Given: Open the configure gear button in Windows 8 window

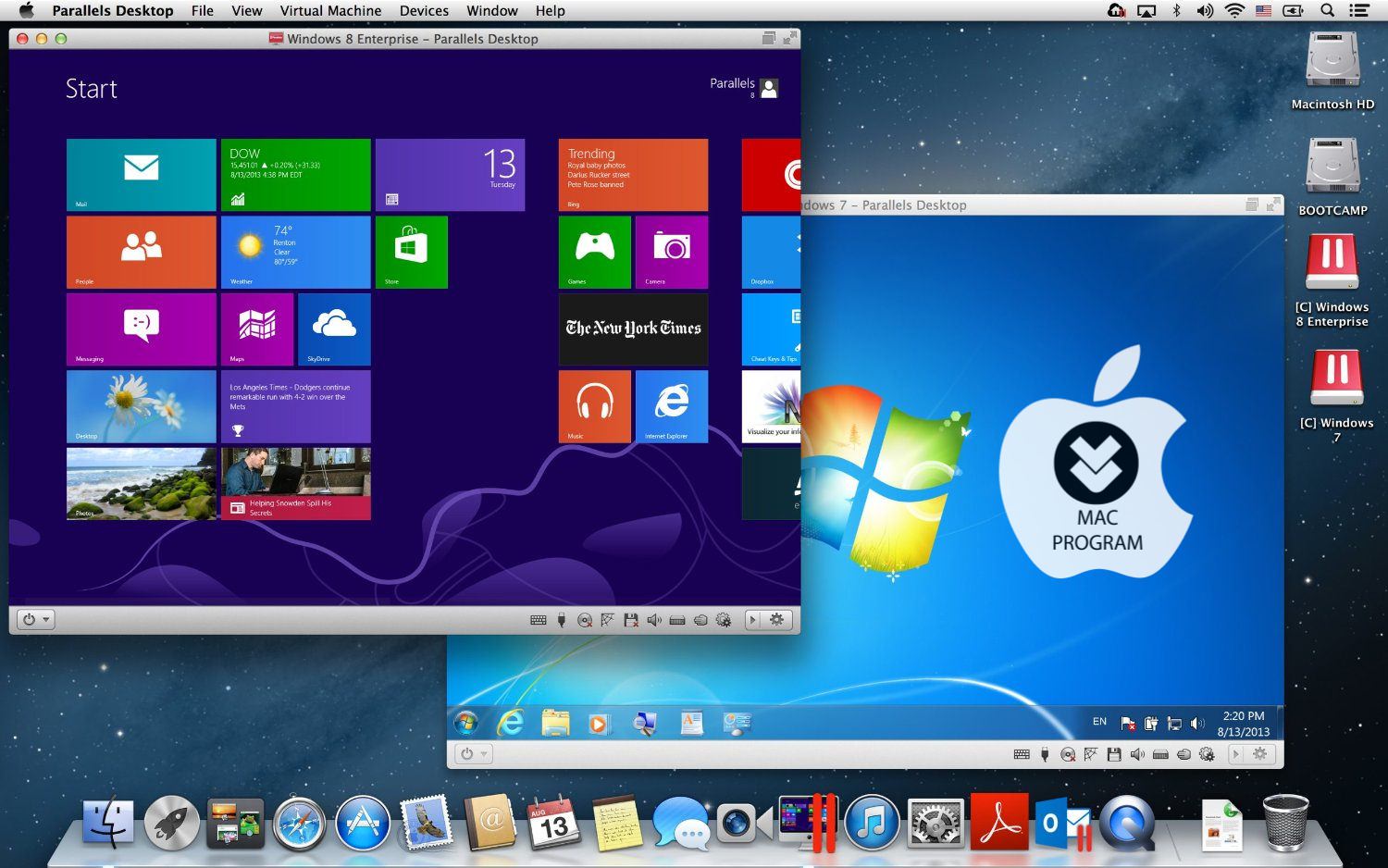Looking at the screenshot, I should pos(777,620).
